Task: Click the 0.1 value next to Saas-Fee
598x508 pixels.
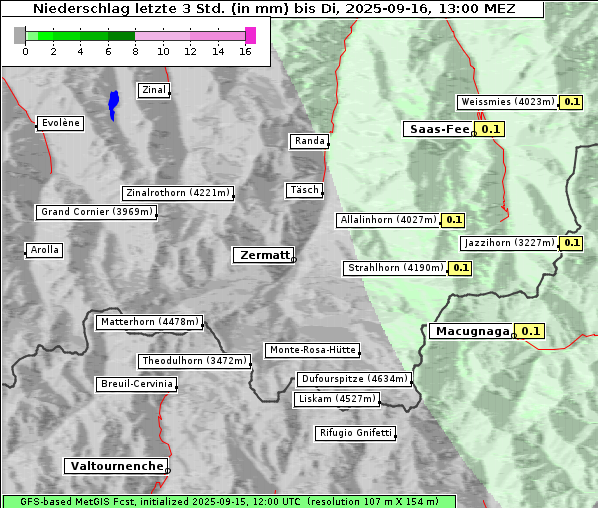Action: click(x=490, y=129)
